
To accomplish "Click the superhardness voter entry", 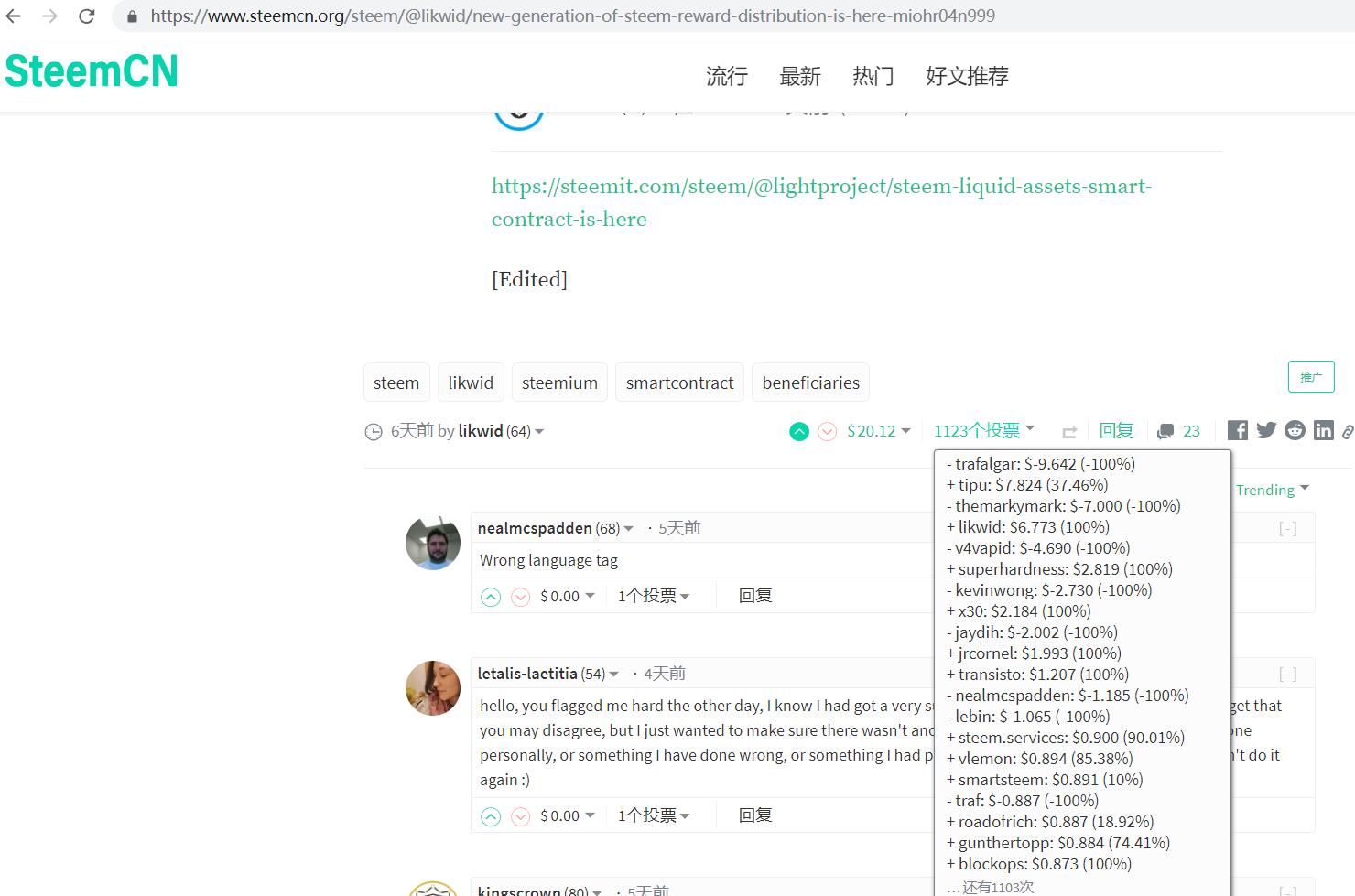I will [x=1059, y=569].
